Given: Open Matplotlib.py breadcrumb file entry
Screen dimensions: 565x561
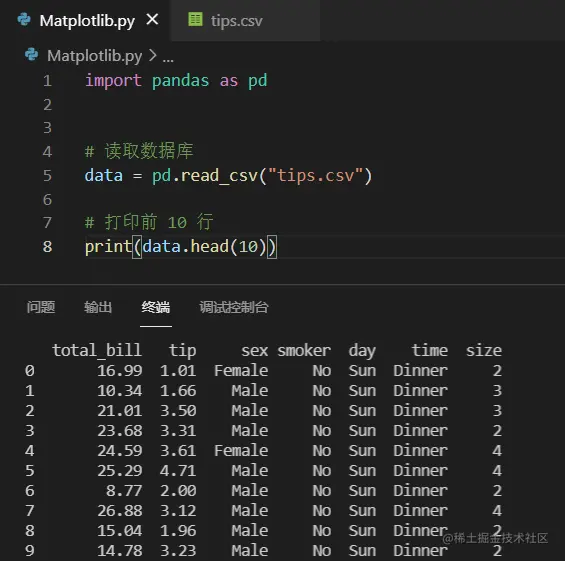Looking at the screenshot, I should pyautogui.click(x=94, y=56).
